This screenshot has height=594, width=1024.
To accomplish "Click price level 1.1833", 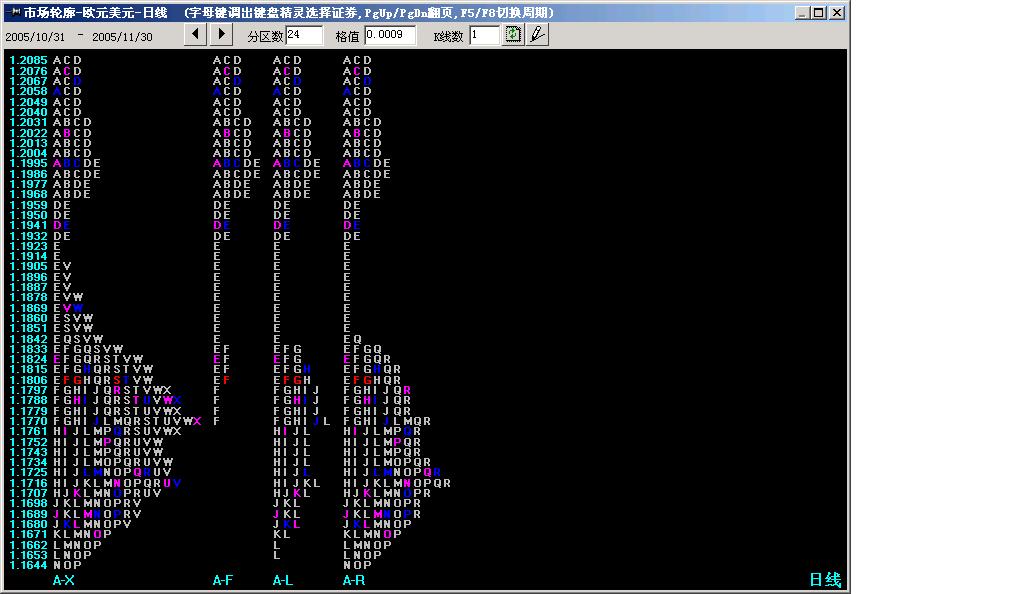I will [x=29, y=349].
